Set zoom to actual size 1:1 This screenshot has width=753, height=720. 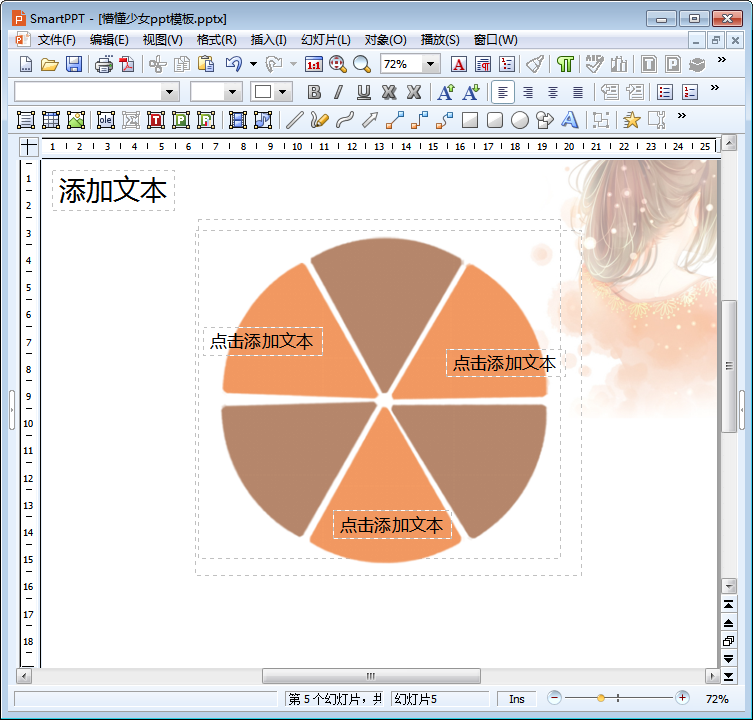(x=314, y=64)
